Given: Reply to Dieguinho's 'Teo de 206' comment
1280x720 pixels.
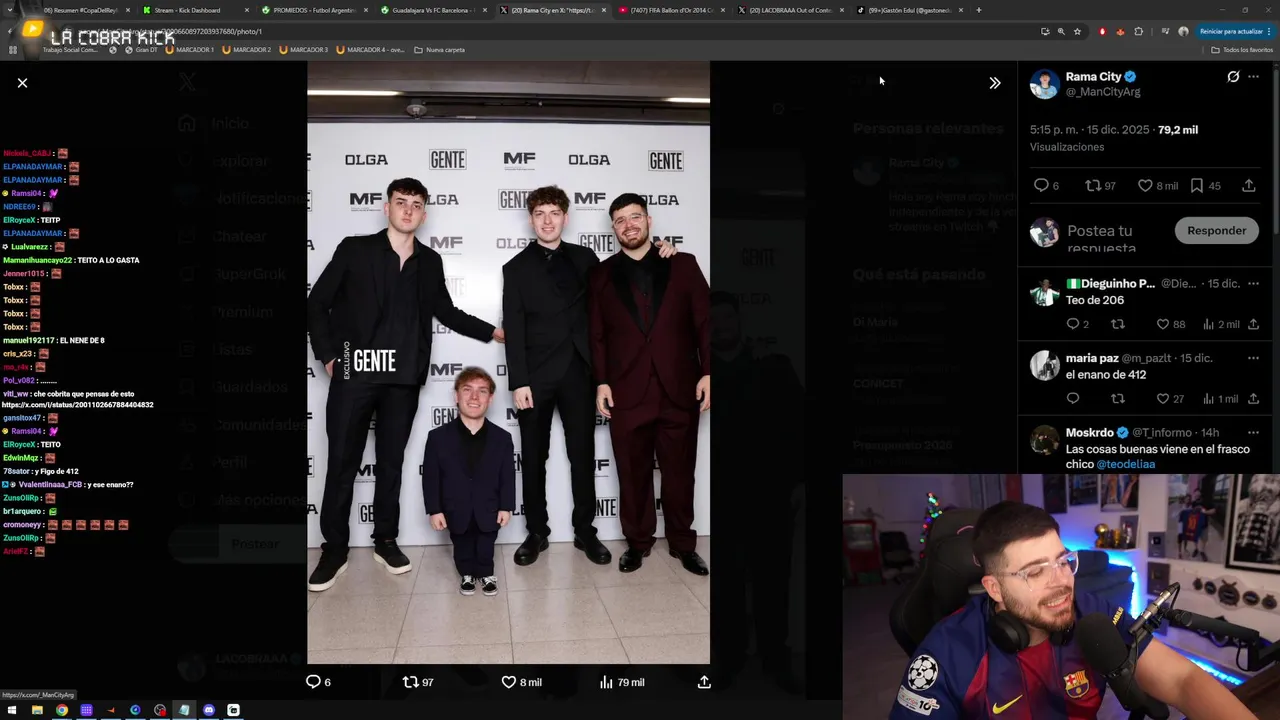Looking at the screenshot, I should 1073,324.
